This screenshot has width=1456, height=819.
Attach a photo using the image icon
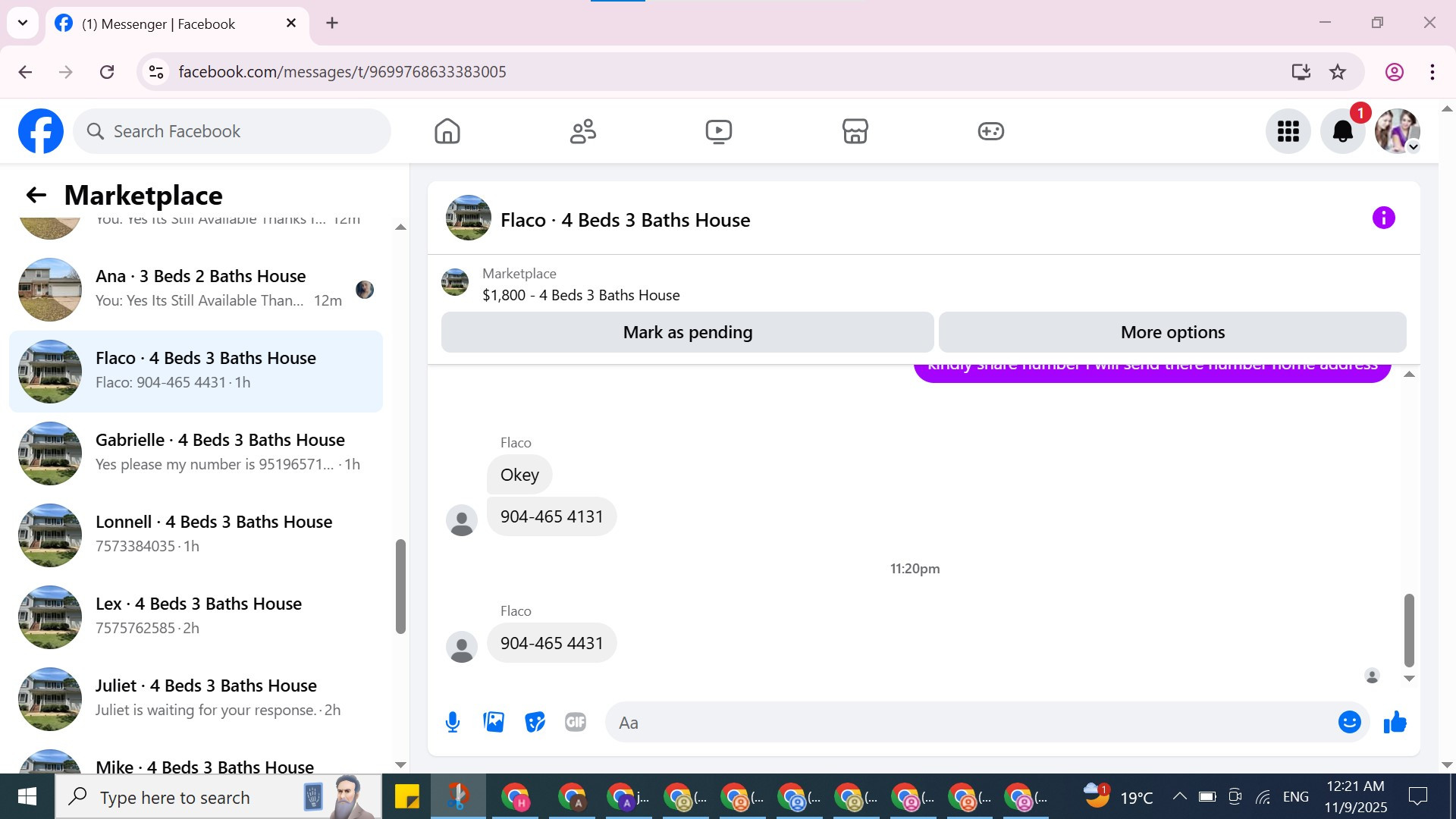pyautogui.click(x=494, y=722)
